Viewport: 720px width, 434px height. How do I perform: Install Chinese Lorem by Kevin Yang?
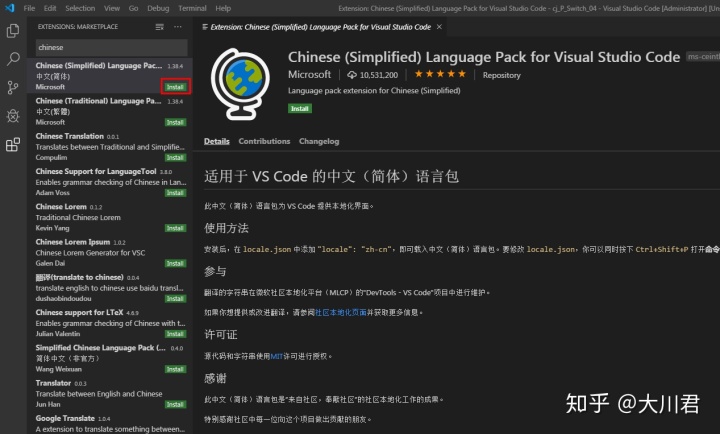175,228
